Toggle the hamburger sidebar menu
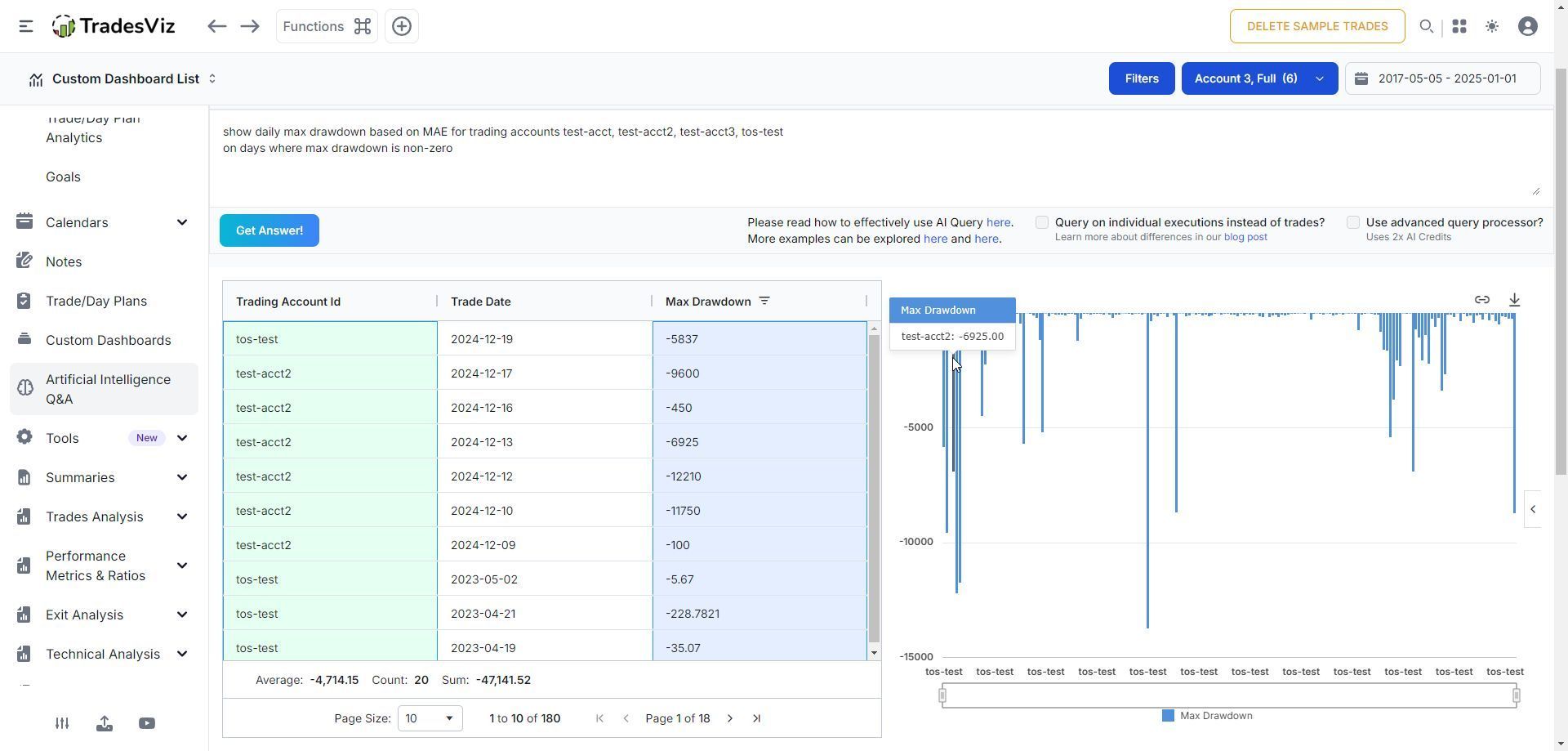The height and width of the screenshot is (751, 1568). pyautogui.click(x=25, y=26)
